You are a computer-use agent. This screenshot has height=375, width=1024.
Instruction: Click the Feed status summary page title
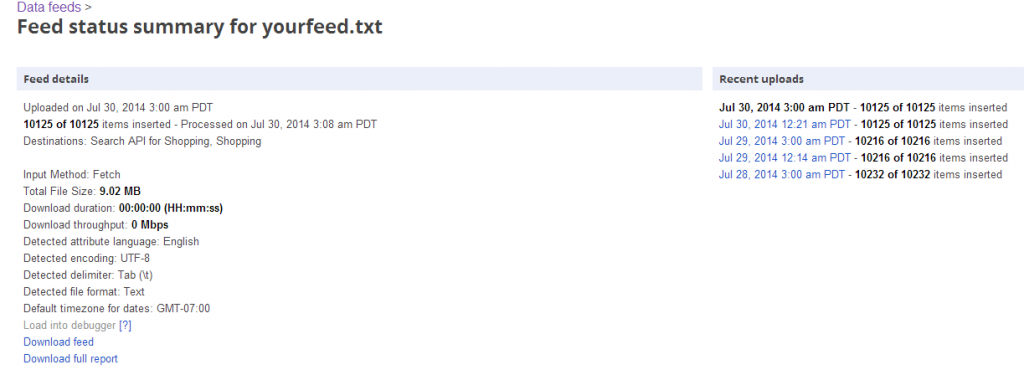click(199, 27)
